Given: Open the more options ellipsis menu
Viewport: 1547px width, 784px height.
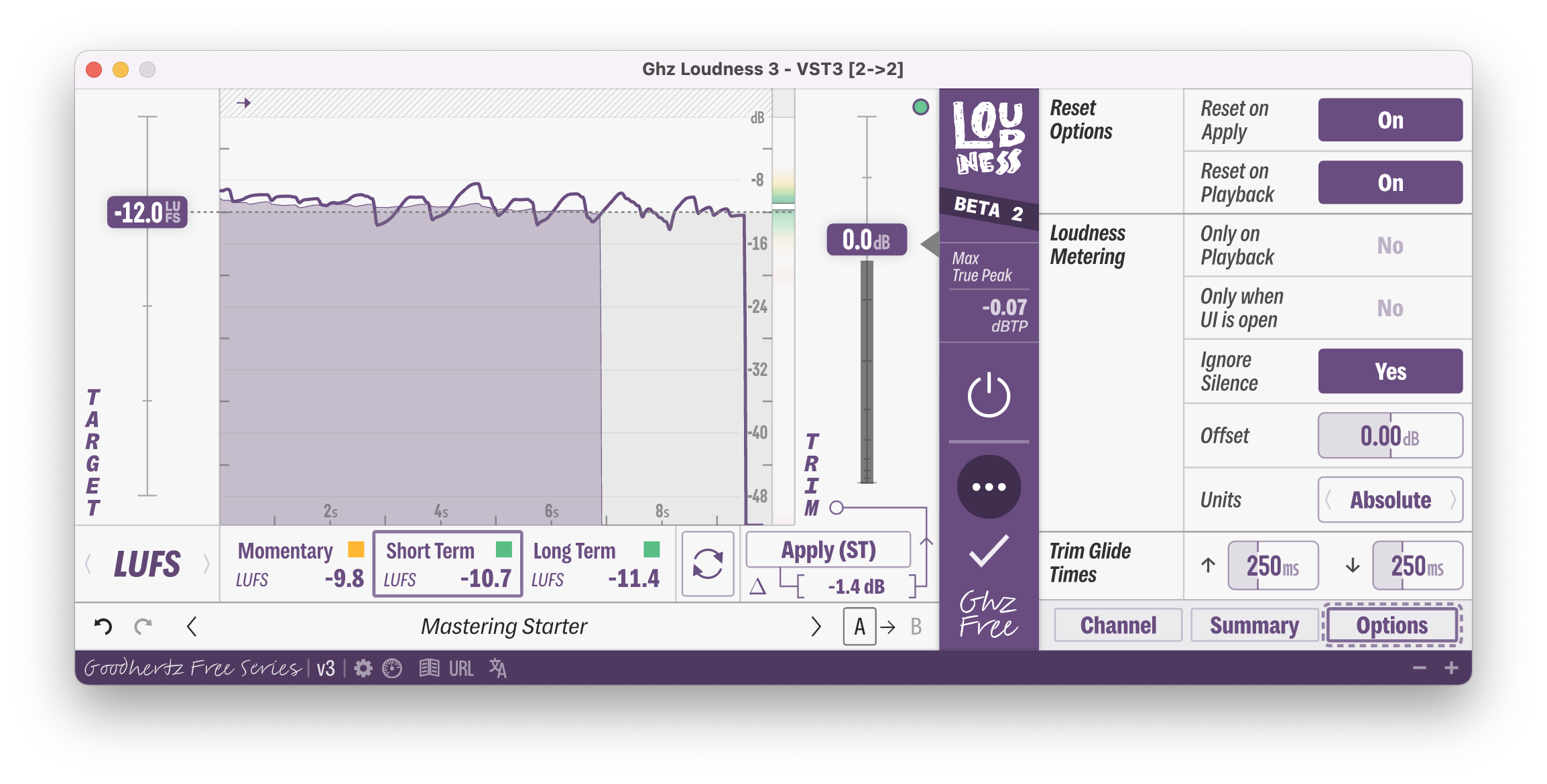Looking at the screenshot, I should [x=988, y=486].
